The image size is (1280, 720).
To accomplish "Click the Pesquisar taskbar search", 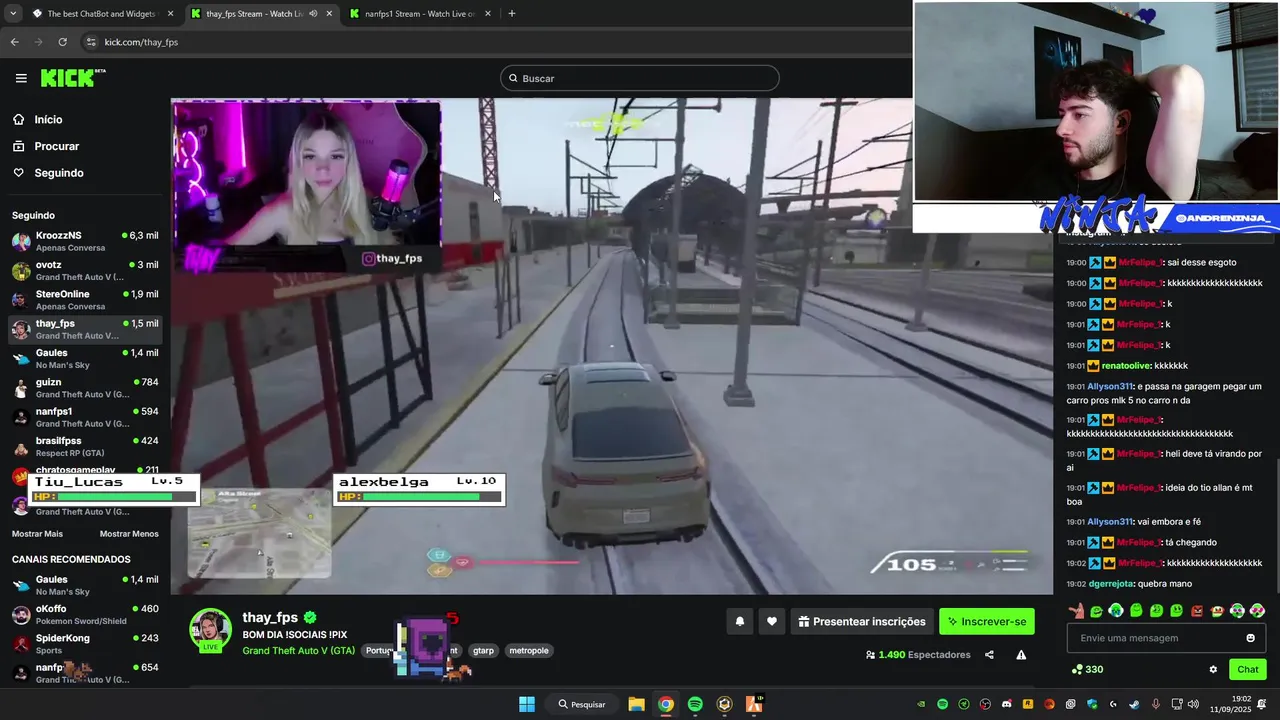I will click(581, 704).
